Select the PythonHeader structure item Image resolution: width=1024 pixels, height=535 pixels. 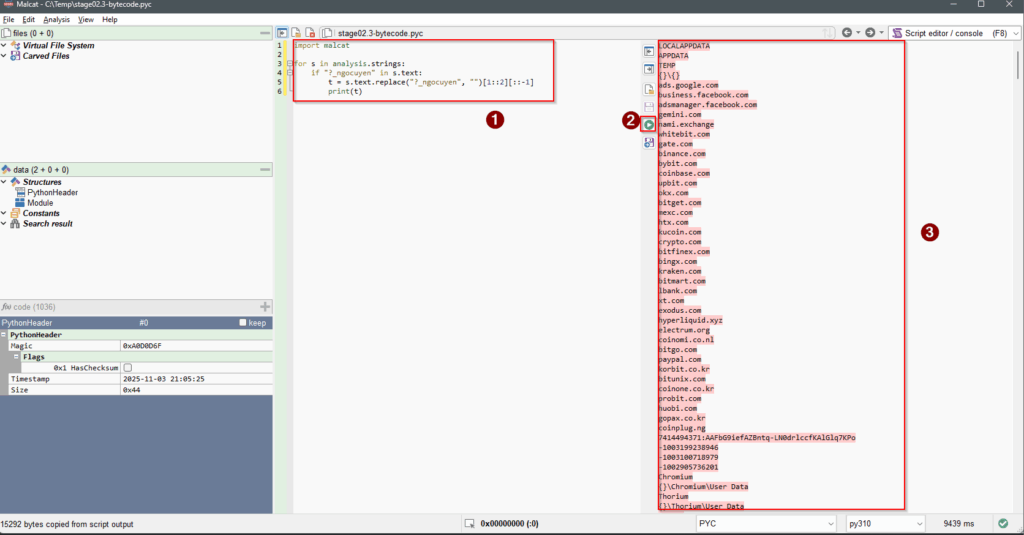(52, 192)
